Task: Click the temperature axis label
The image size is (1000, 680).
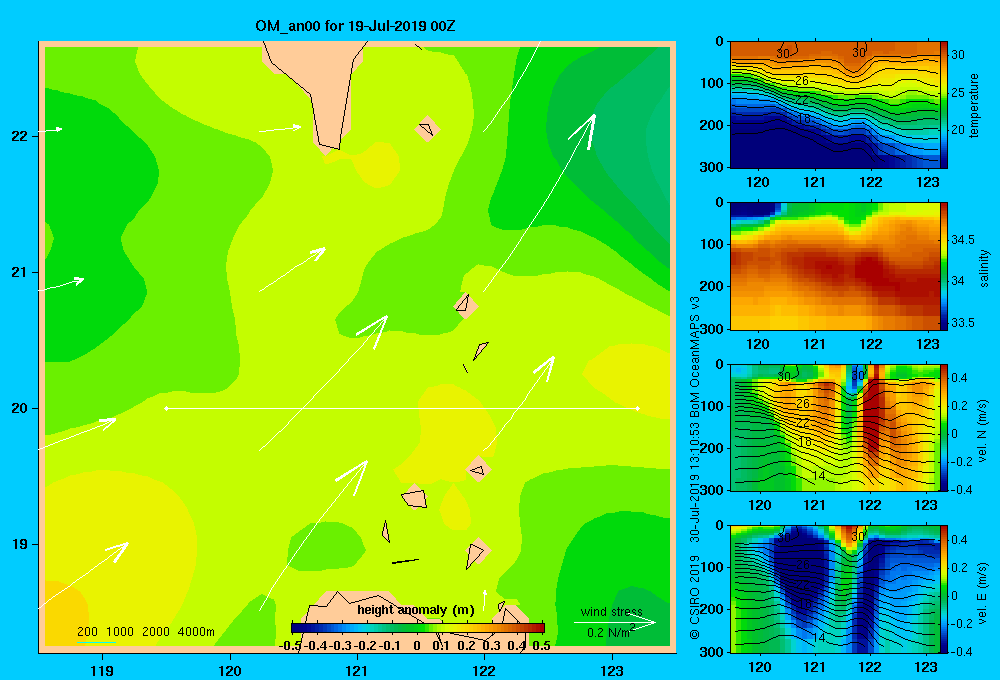Action: 974,105
